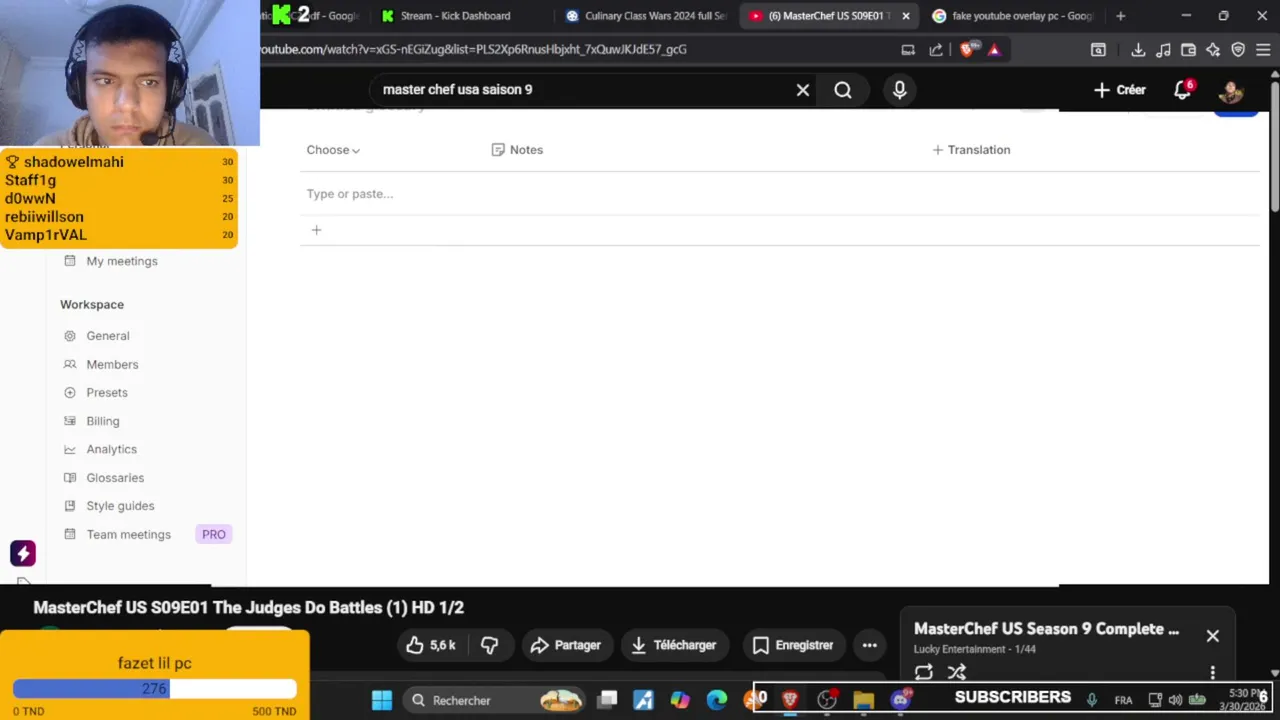This screenshot has width=1280, height=720.
Task: Open Team meetings PRO item
Action: [147, 534]
